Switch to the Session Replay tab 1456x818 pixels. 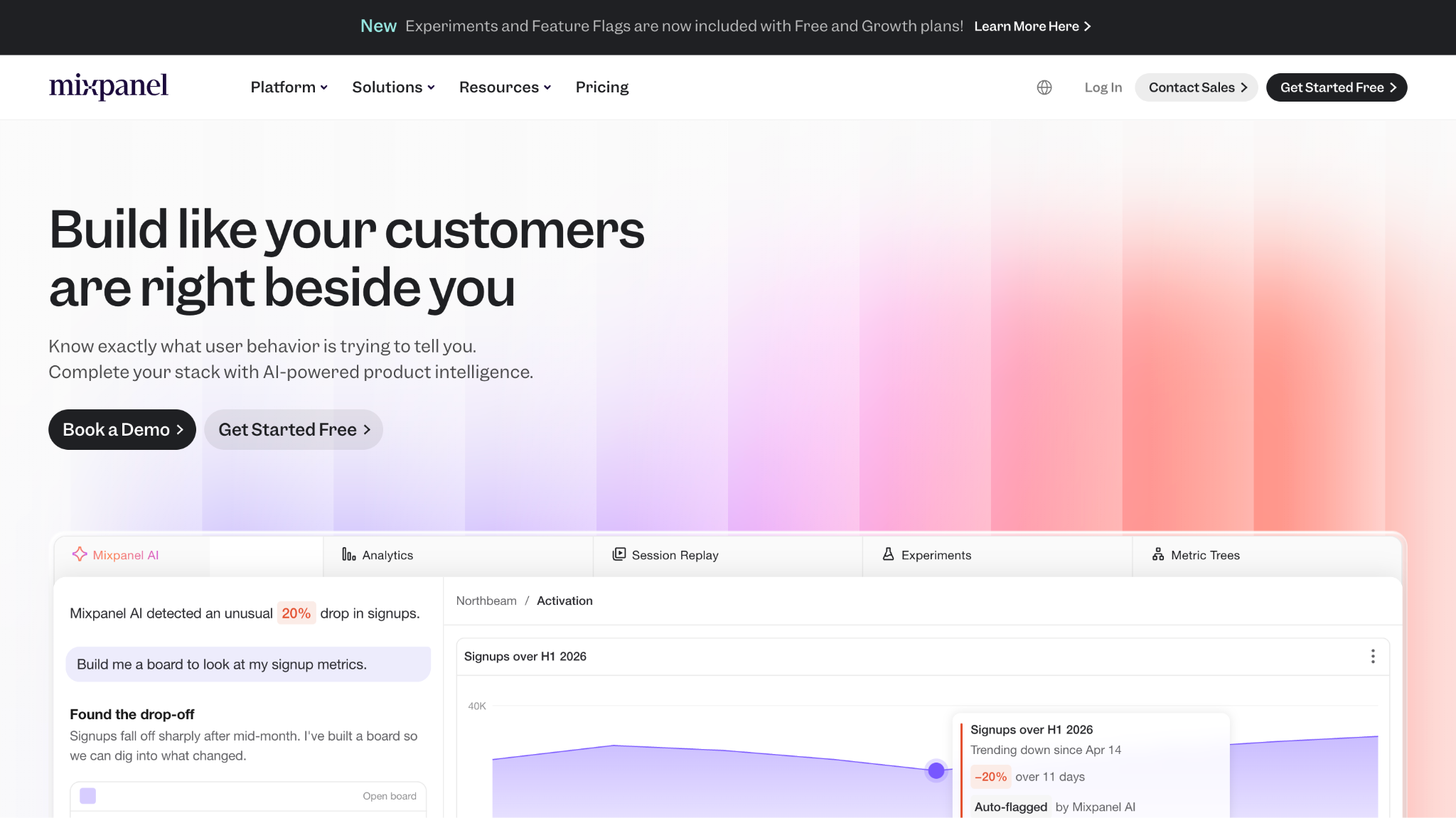point(727,555)
